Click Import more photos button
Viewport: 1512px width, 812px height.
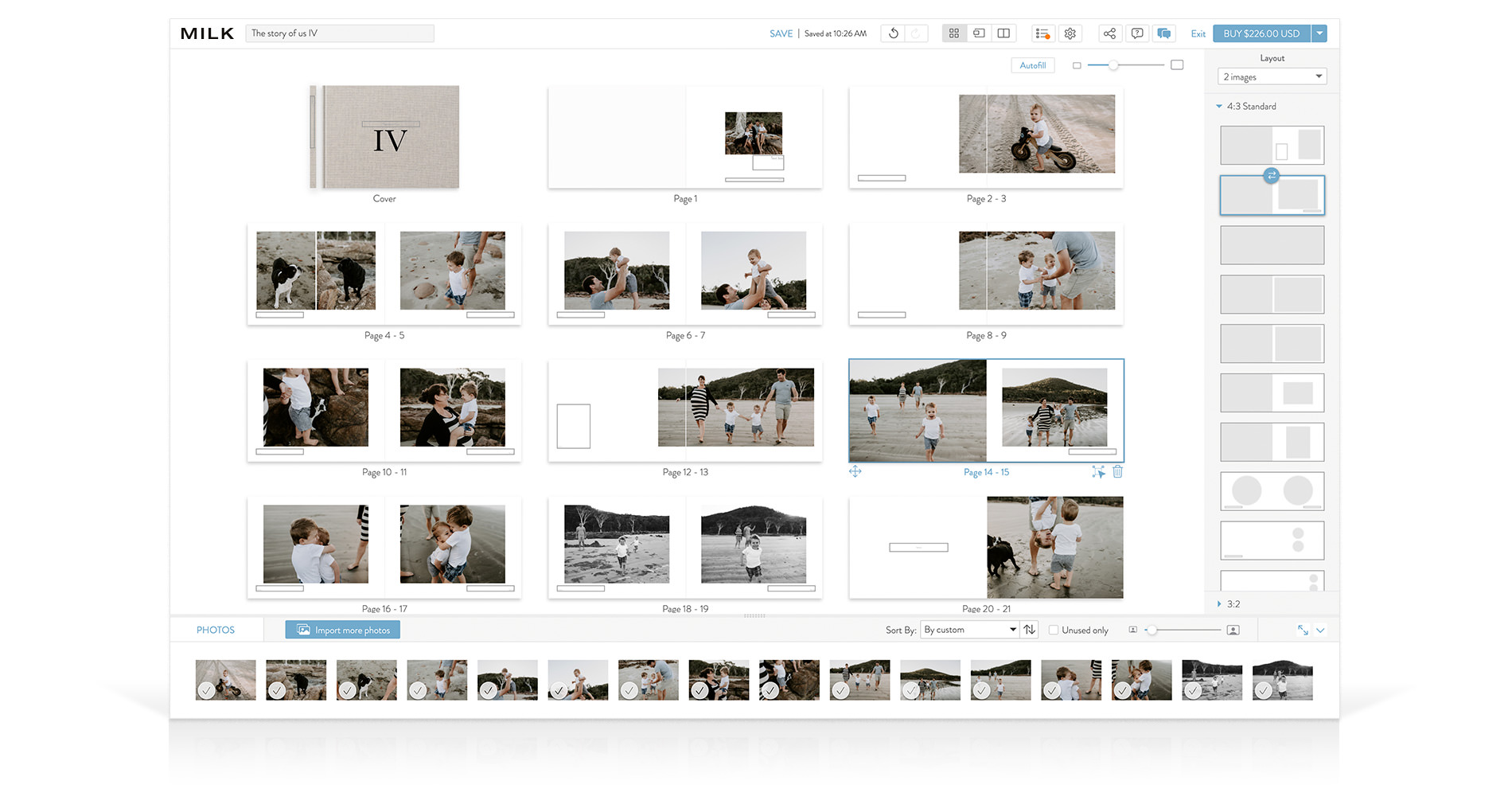click(343, 630)
